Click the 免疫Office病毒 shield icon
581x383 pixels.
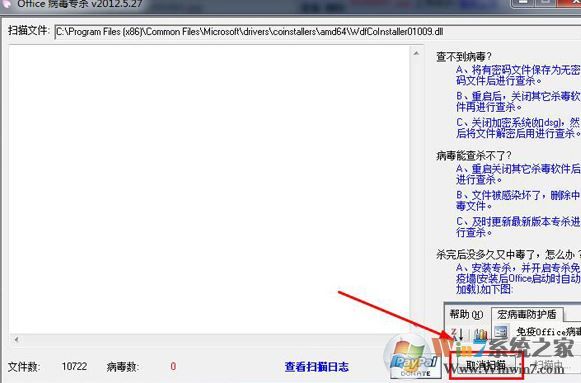point(501,332)
